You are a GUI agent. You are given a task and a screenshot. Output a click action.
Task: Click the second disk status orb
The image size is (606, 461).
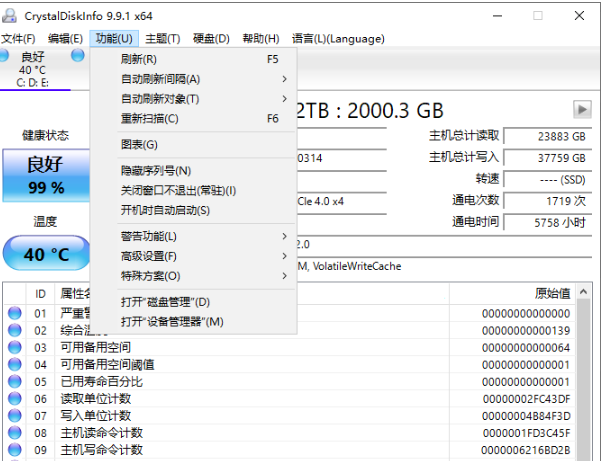[78, 56]
